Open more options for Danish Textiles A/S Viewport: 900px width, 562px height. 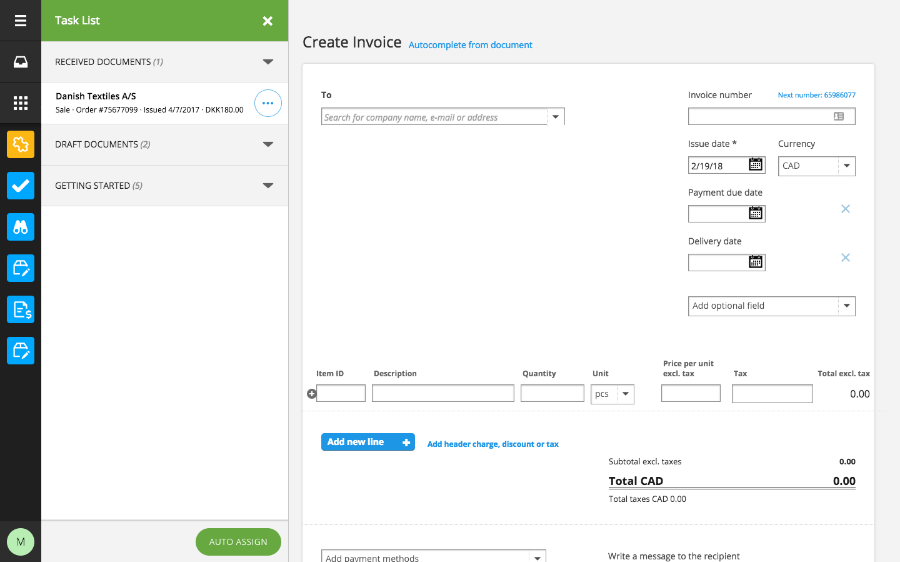[267, 103]
